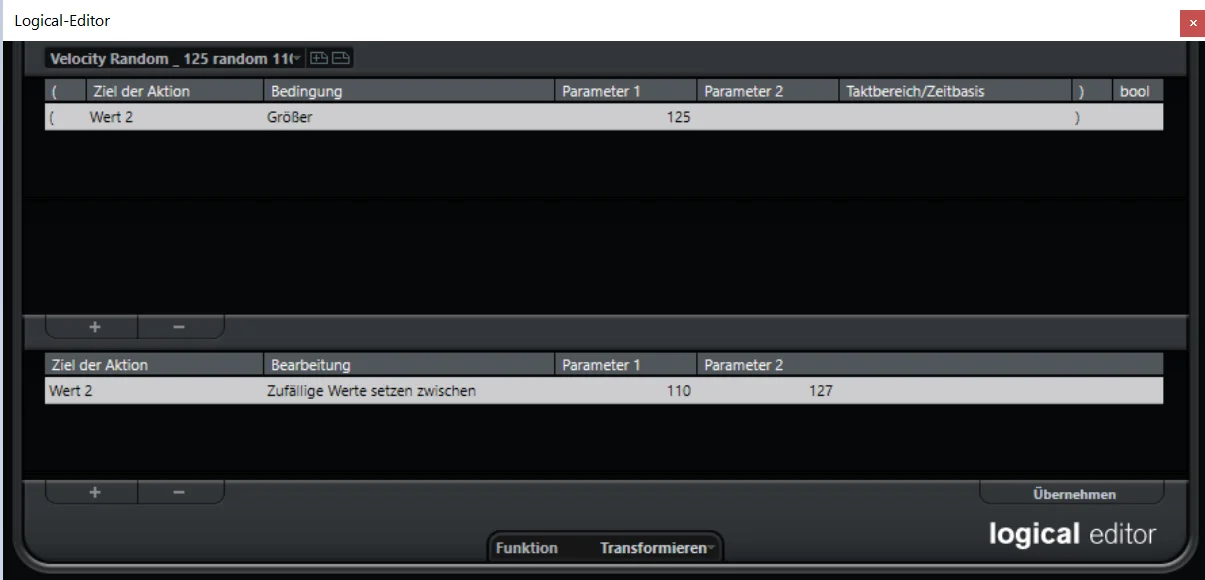The width and height of the screenshot is (1205, 580).
Task: Click the Übernehmen button
Action: point(1074,494)
